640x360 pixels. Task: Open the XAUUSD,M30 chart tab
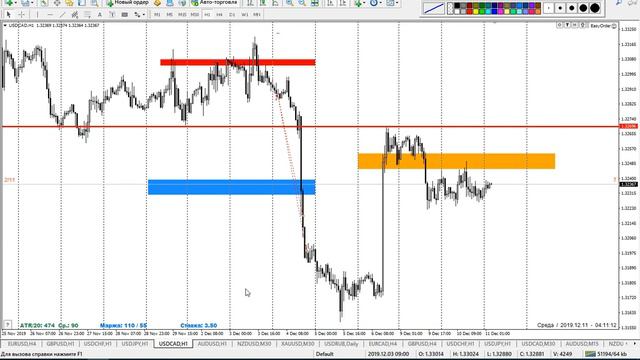tap(298, 344)
